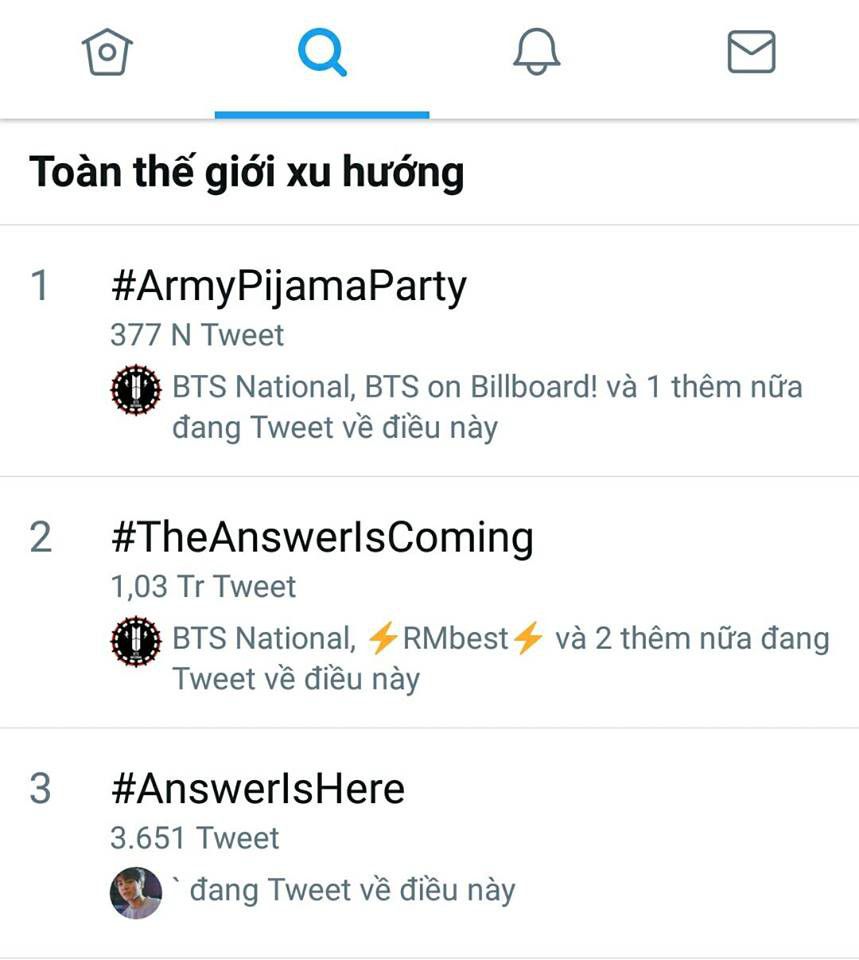Viewport: 859px width, 960px height.
Task: Tap BTS National avatar under #TheAnswerIsComing
Action: pos(136,642)
